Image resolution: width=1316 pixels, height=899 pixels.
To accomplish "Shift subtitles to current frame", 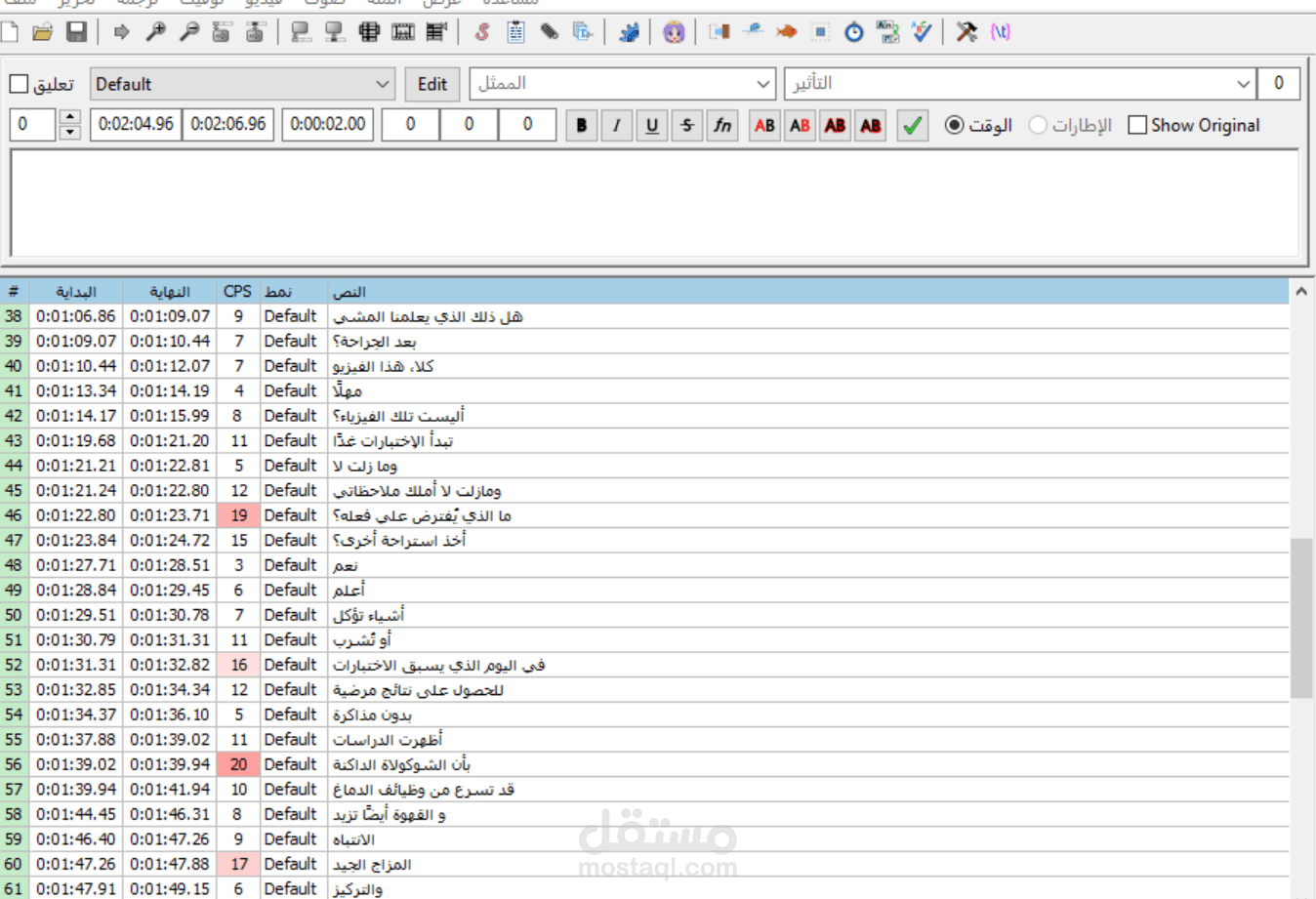I will (436, 32).
